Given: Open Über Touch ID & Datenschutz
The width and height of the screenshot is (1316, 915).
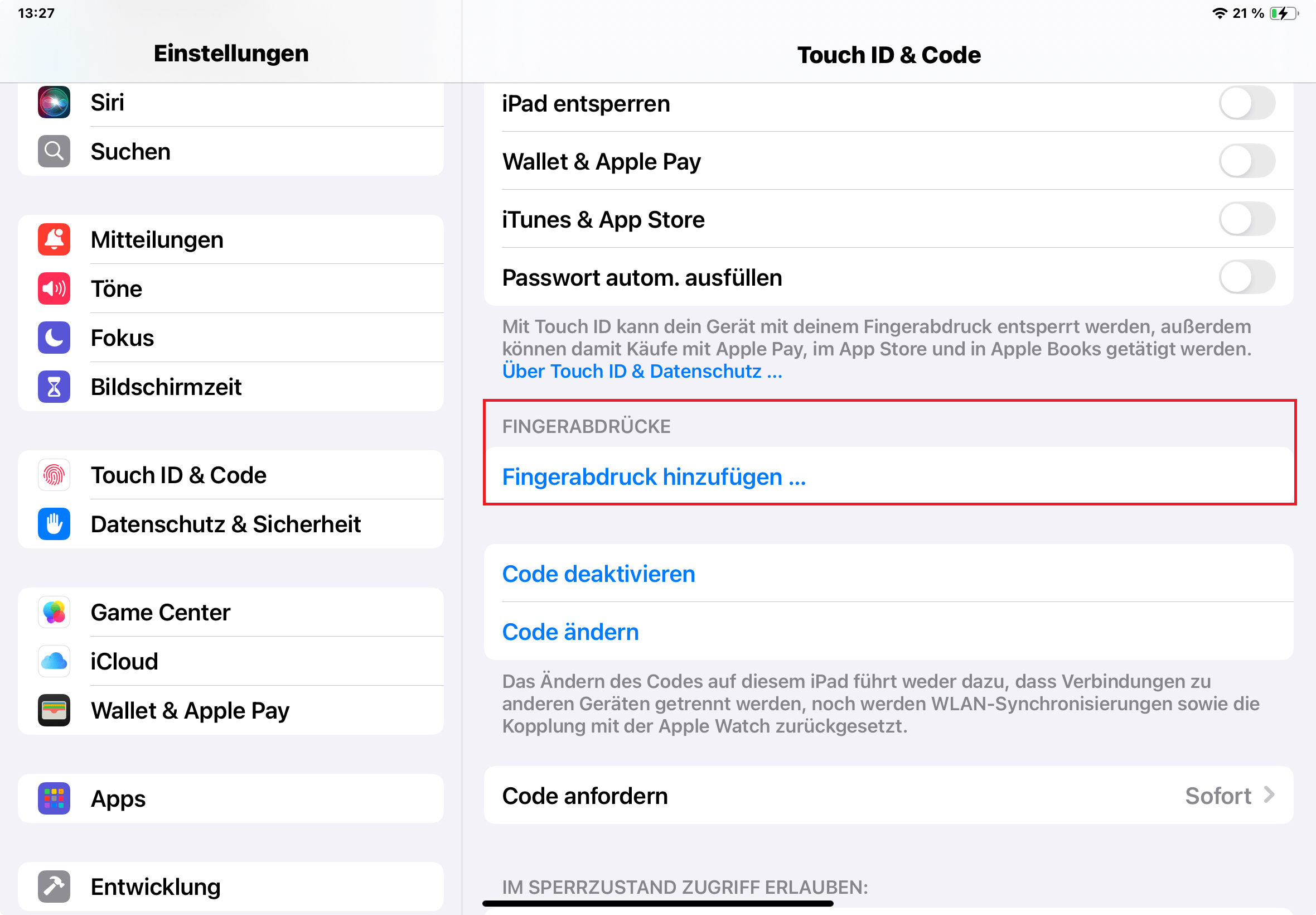Looking at the screenshot, I should [642, 371].
